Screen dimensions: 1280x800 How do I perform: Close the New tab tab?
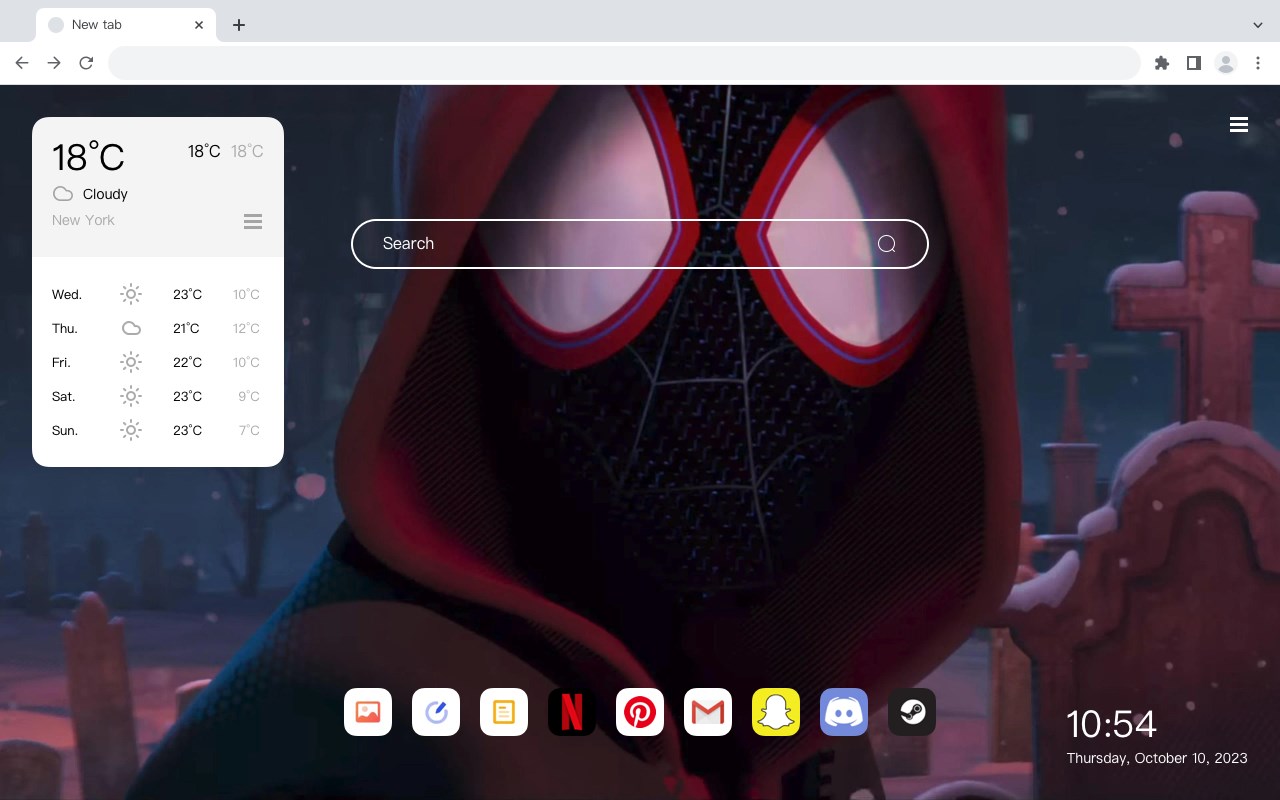pos(200,25)
